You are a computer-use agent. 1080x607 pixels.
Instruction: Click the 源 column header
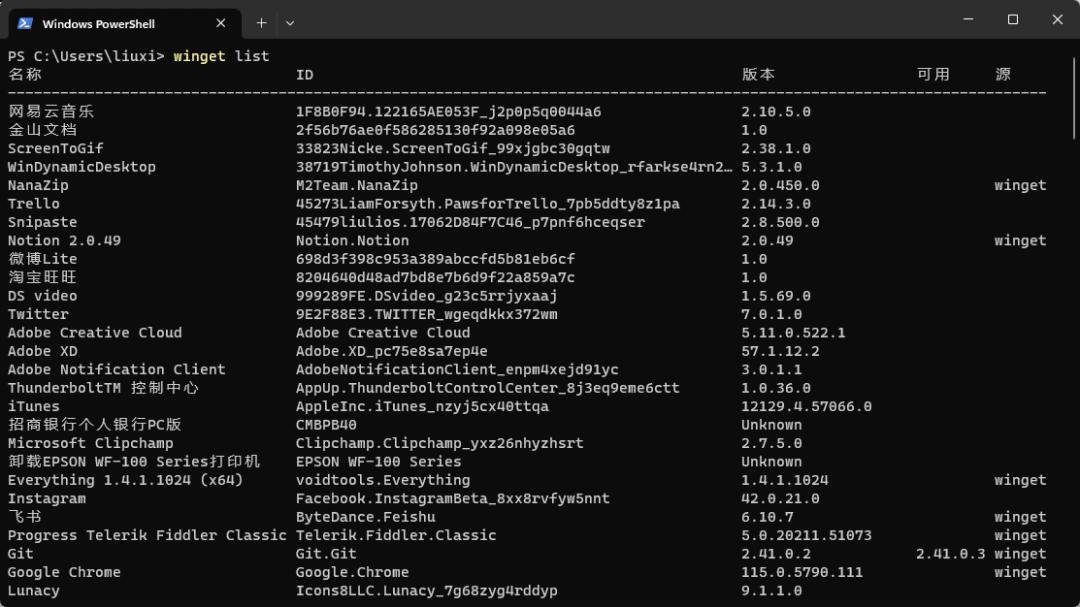tap(1003, 74)
